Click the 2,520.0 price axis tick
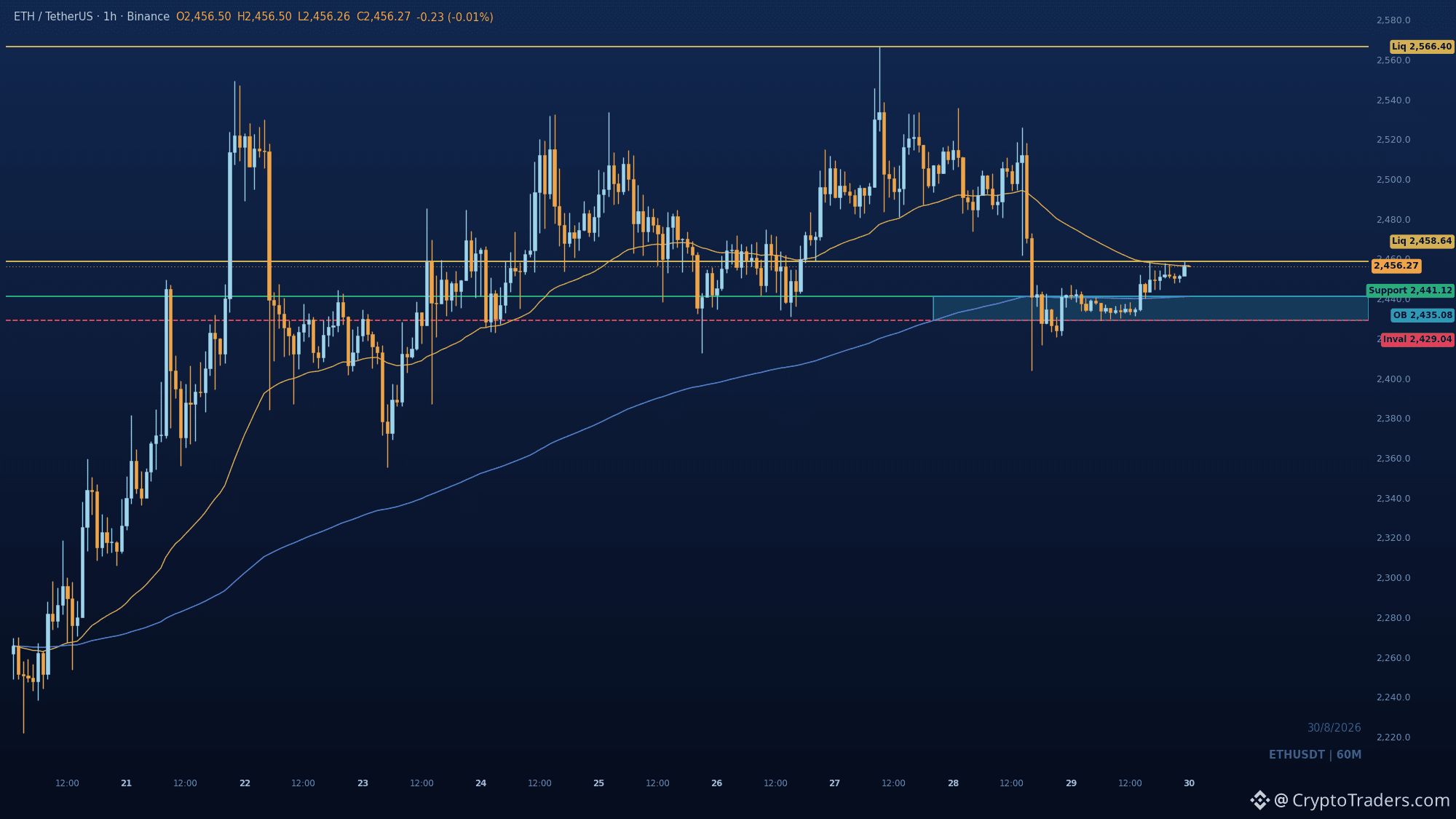 click(1393, 140)
